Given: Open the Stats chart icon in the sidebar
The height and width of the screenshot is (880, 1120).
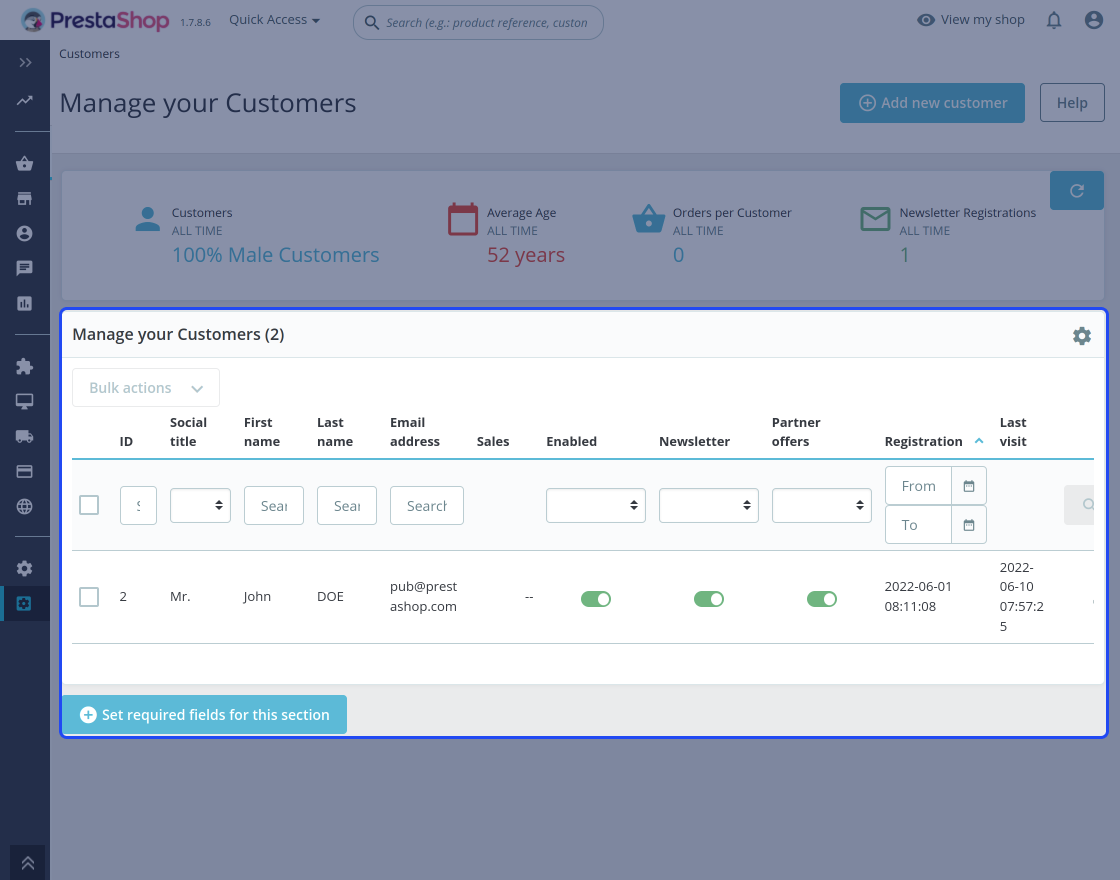Looking at the screenshot, I should 24,304.
